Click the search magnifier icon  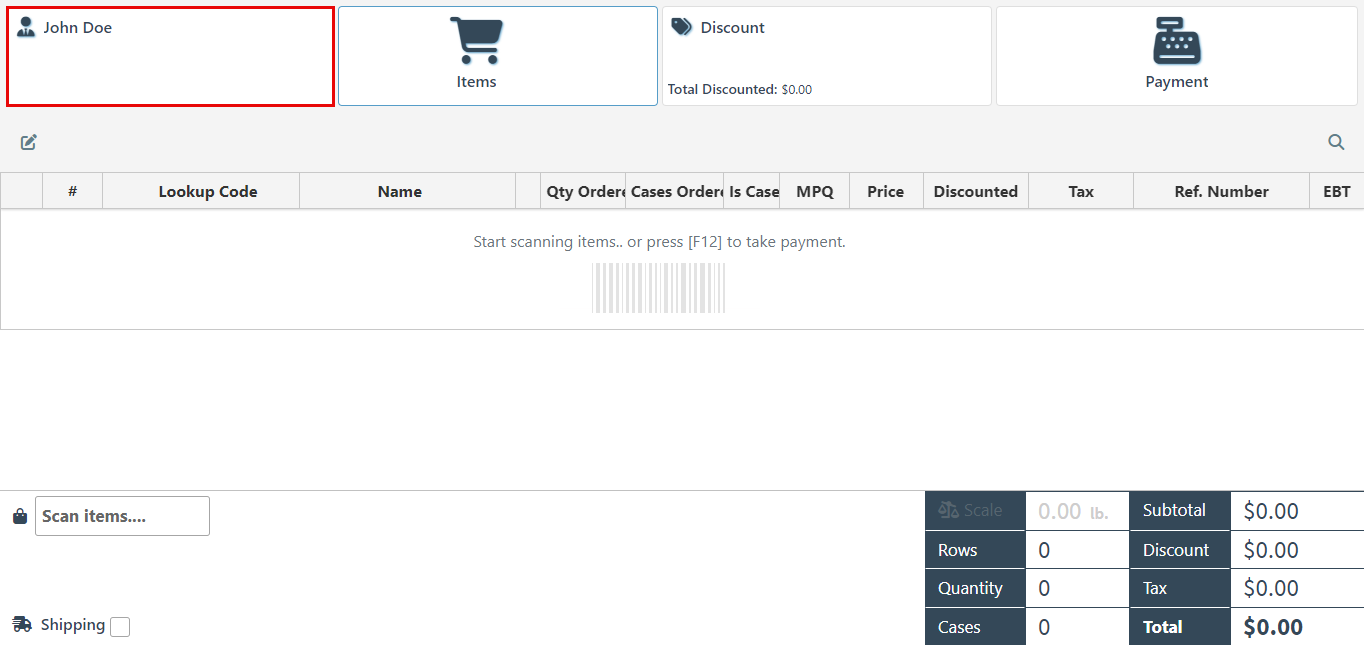coord(1336,142)
